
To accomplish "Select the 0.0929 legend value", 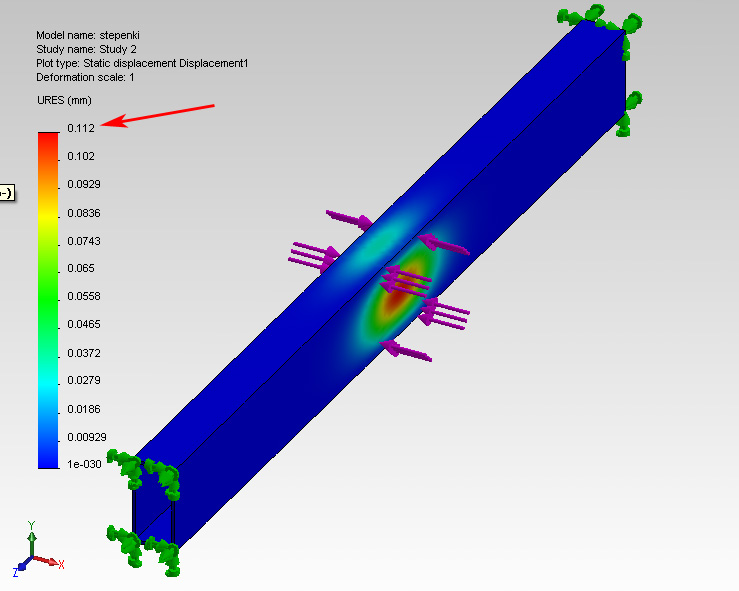I will (84, 184).
